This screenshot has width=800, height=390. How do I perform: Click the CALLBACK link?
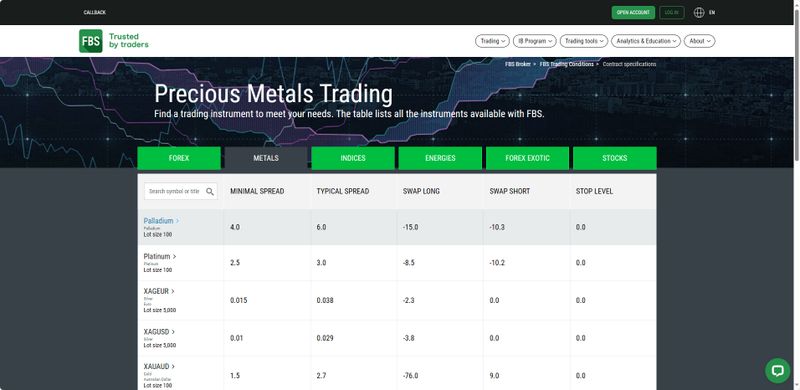95,13
